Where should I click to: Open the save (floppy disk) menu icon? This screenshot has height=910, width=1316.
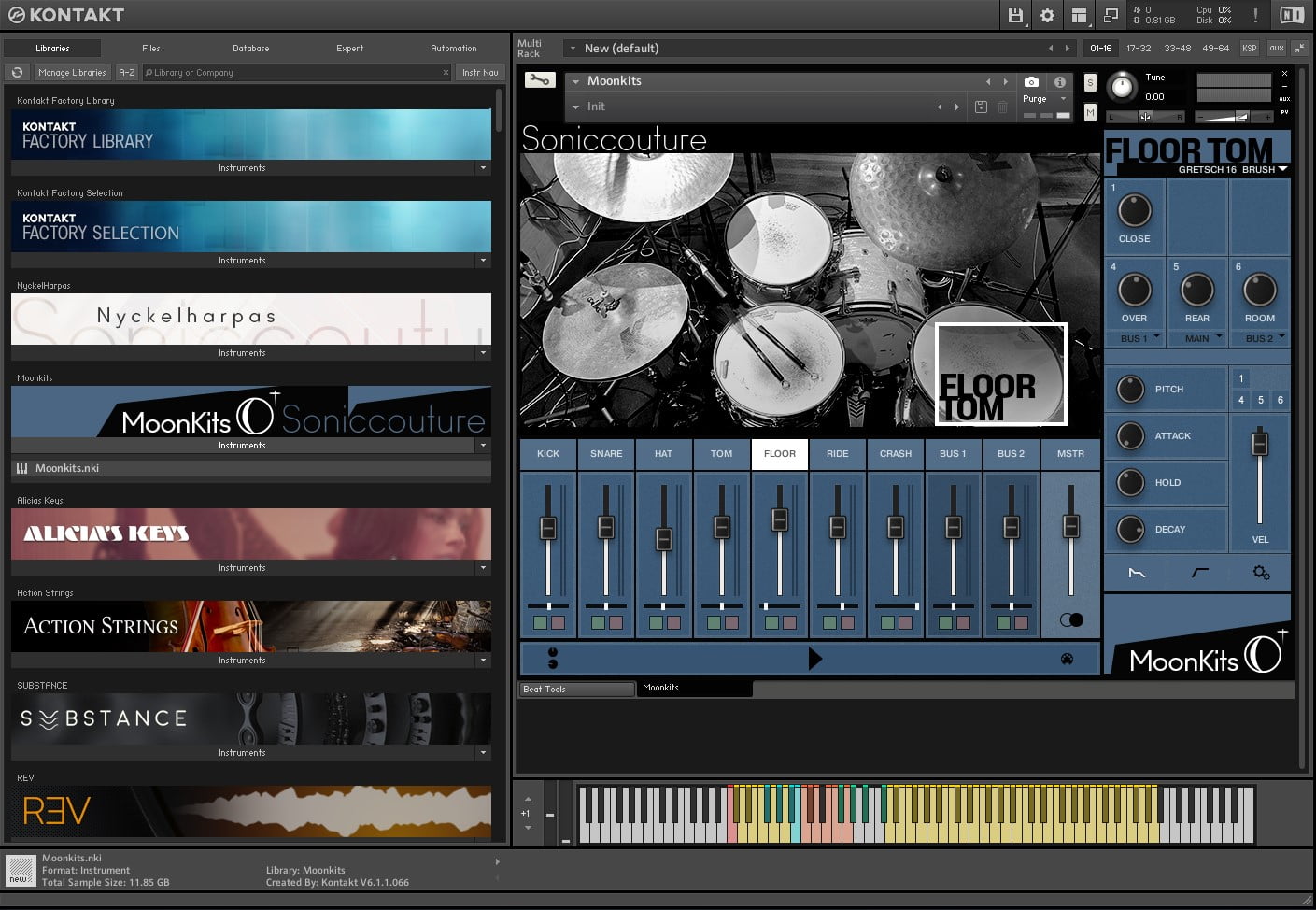tap(1015, 15)
